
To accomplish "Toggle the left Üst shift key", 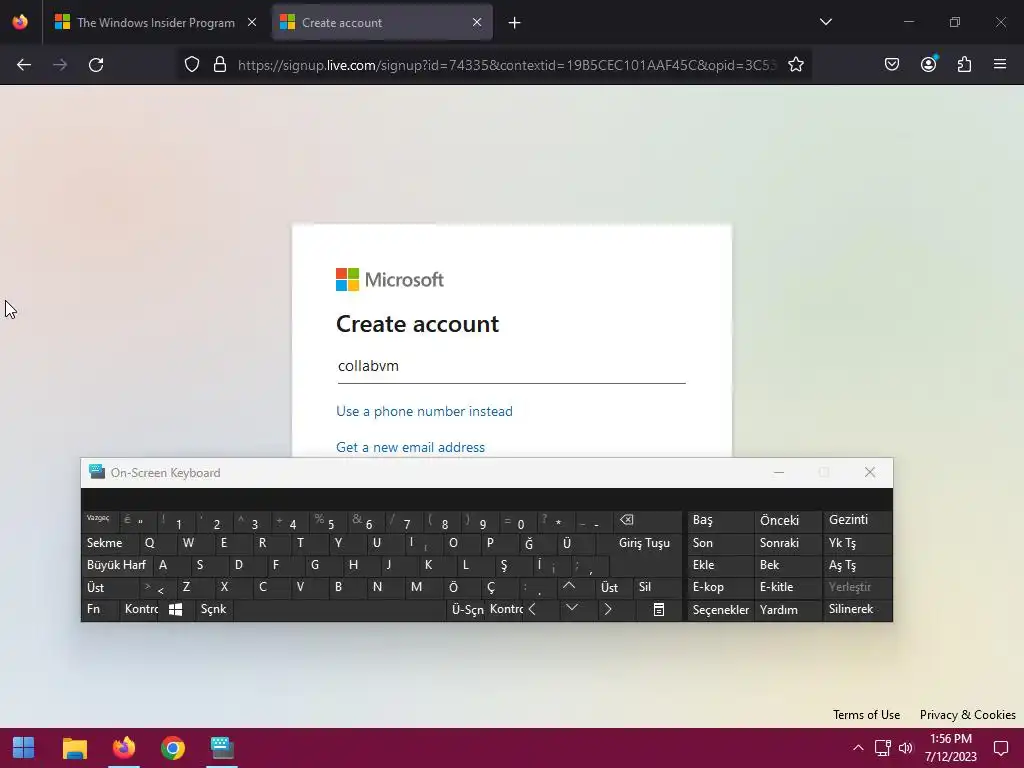I will point(109,587).
